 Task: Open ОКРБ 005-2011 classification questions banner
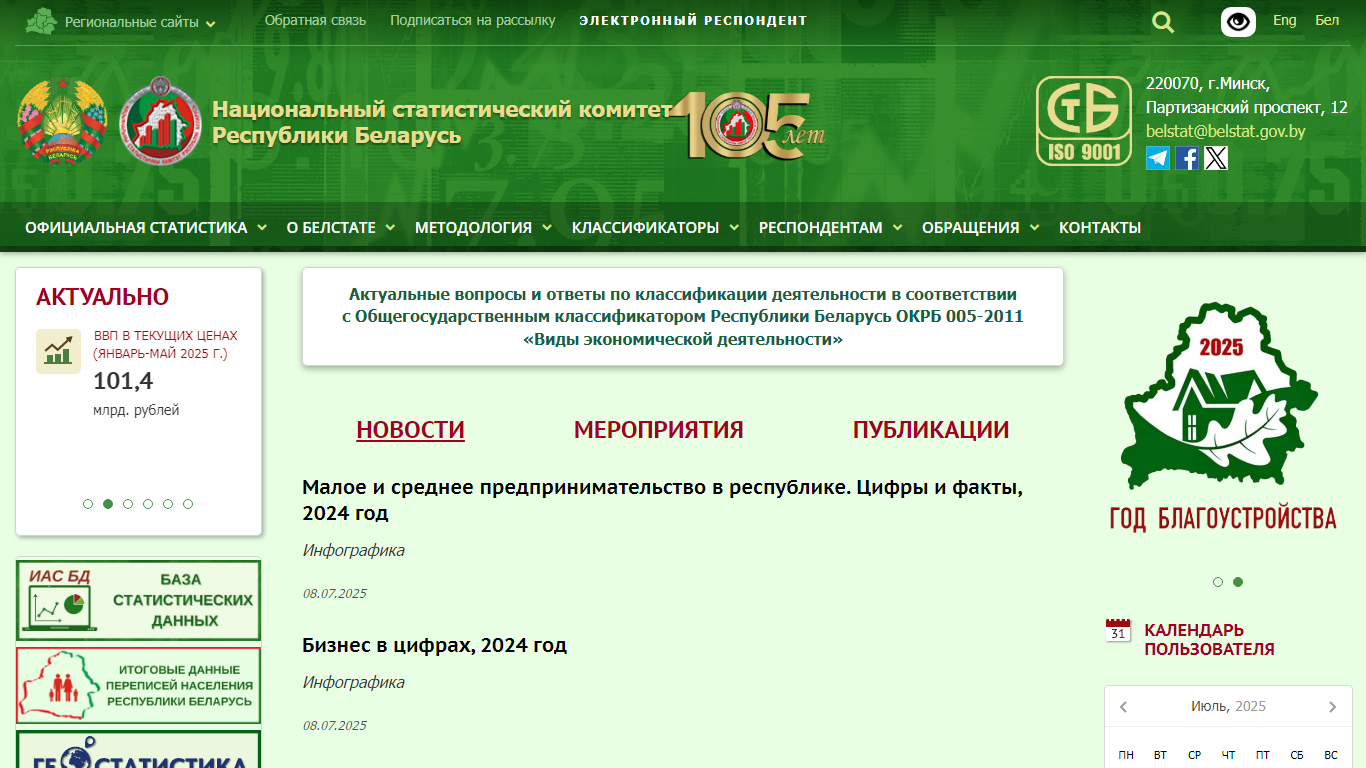coord(683,317)
